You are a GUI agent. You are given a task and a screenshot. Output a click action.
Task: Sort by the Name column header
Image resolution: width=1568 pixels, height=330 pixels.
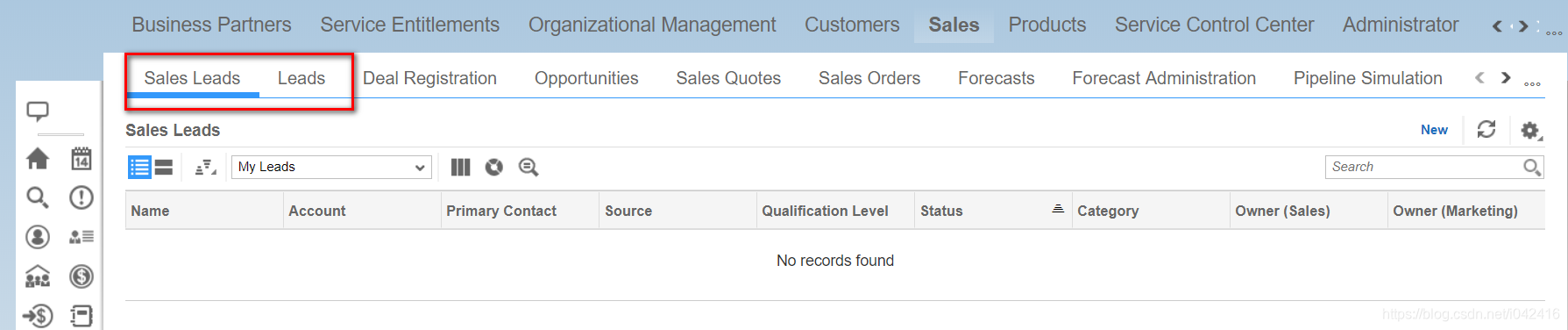point(204,211)
